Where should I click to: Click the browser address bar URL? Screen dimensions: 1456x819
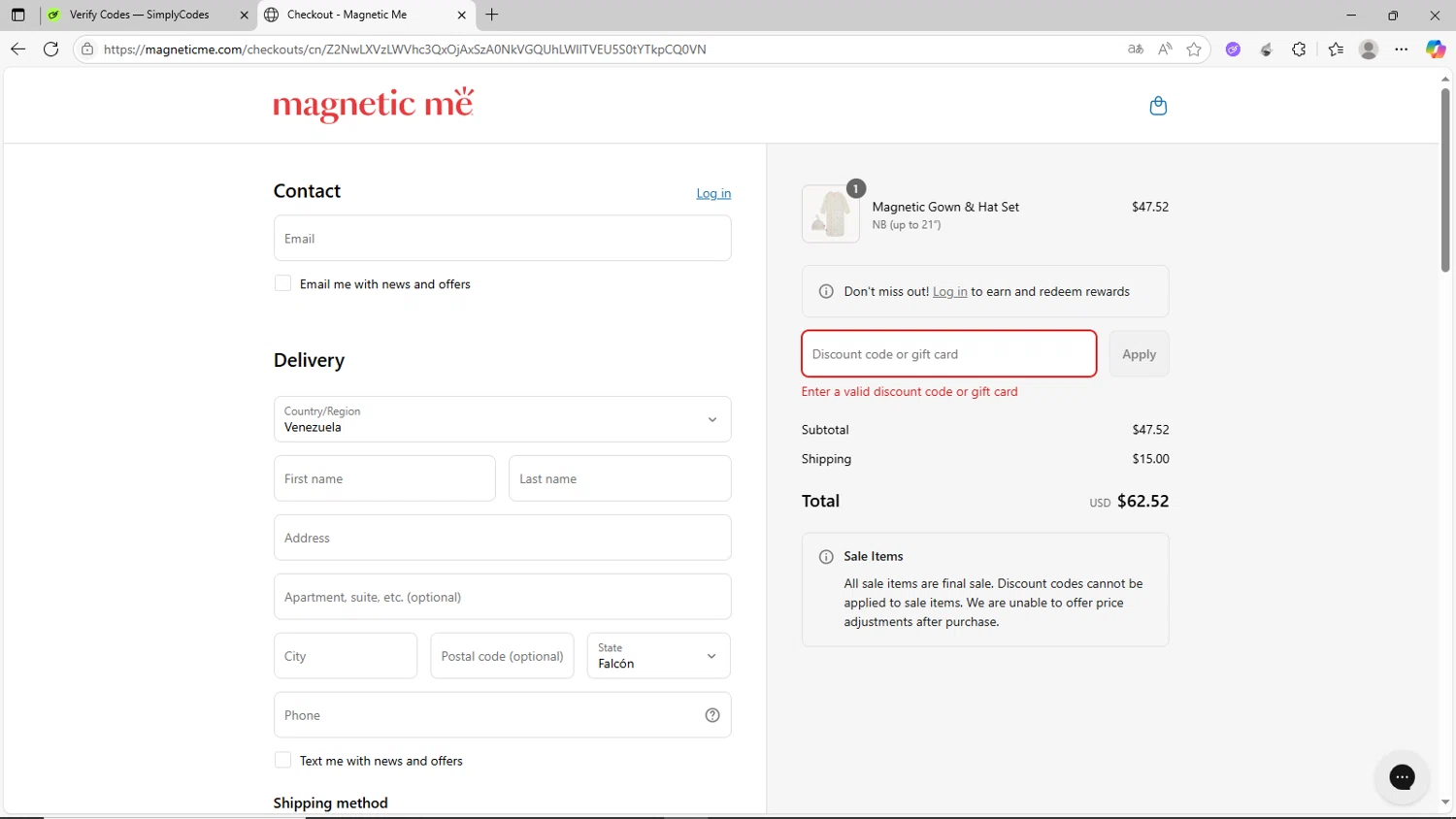405,49
